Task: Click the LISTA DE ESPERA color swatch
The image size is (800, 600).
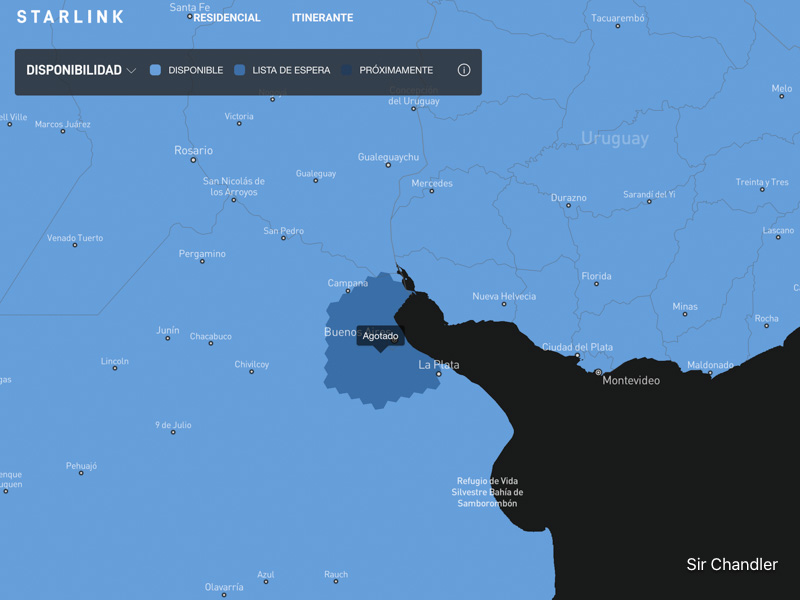Action: 240,71
